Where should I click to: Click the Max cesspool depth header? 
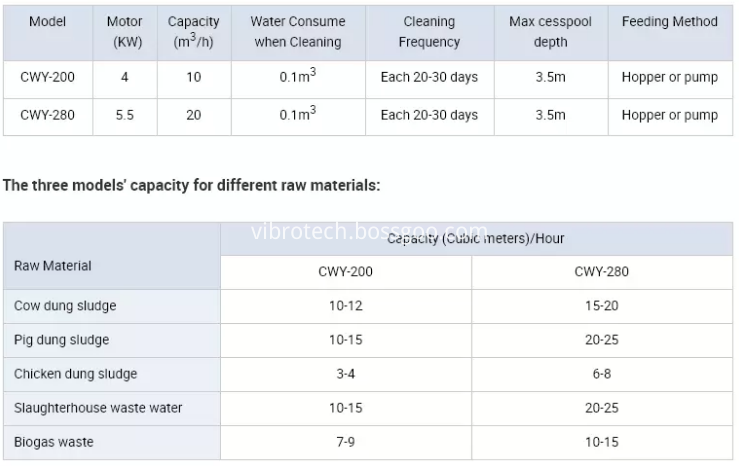(551, 32)
